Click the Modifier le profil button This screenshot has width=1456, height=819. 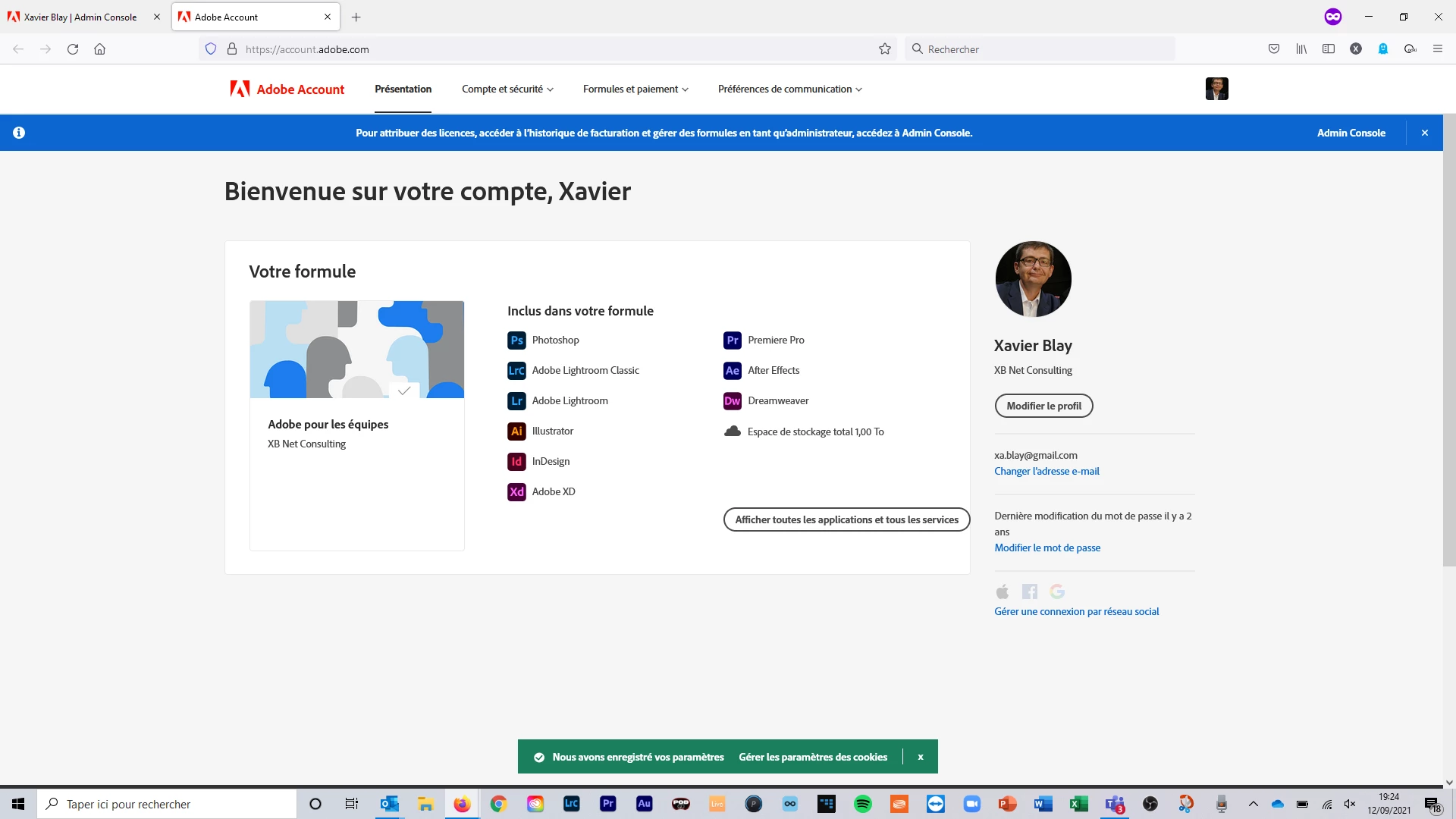coord(1043,406)
